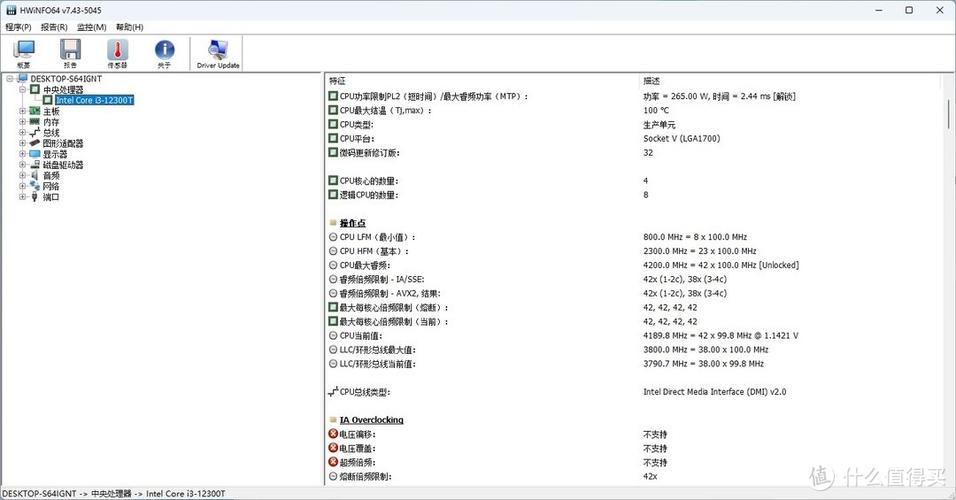Click the CPU LFM (最小值) row

coord(635,237)
